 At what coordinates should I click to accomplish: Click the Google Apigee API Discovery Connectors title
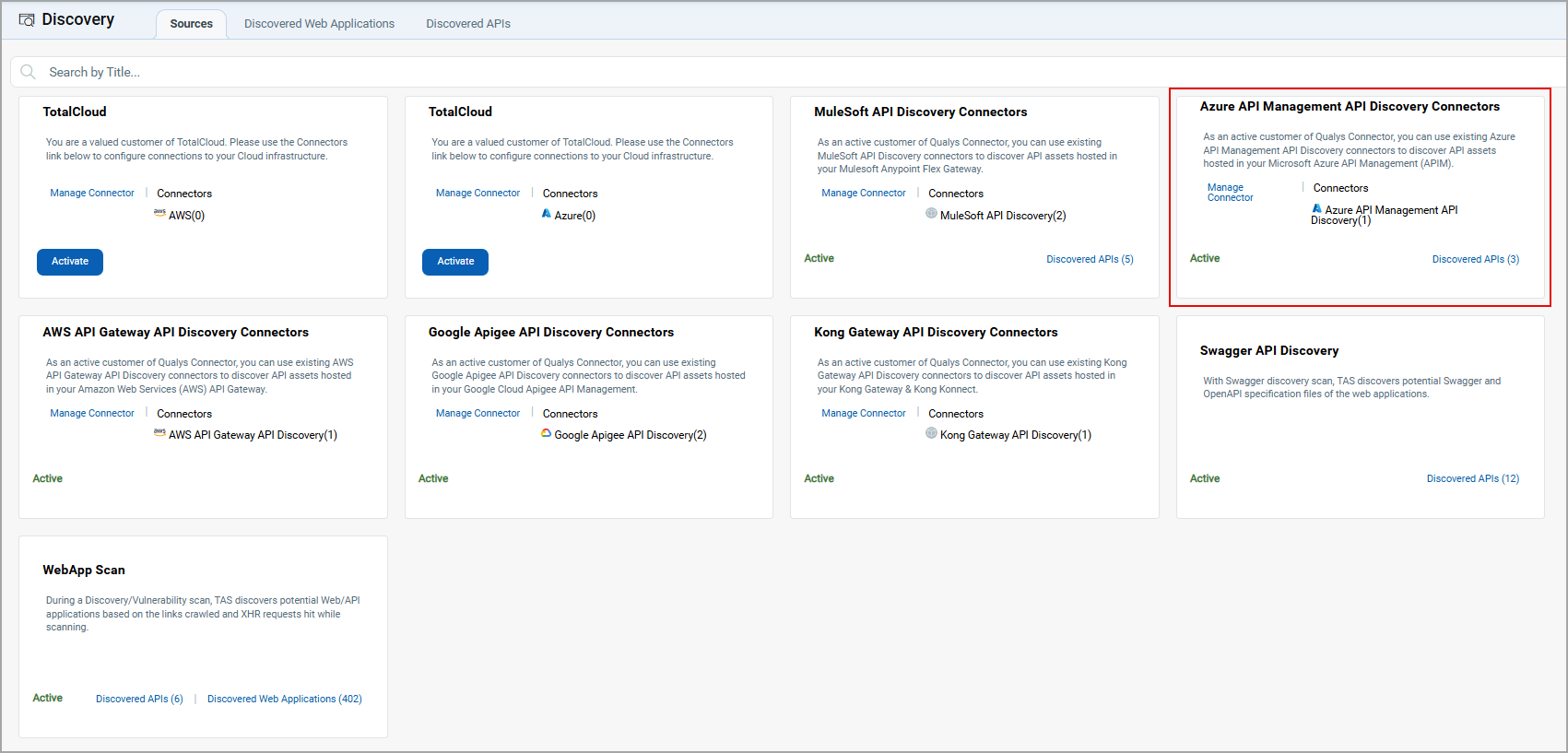click(x=551, y=332)
